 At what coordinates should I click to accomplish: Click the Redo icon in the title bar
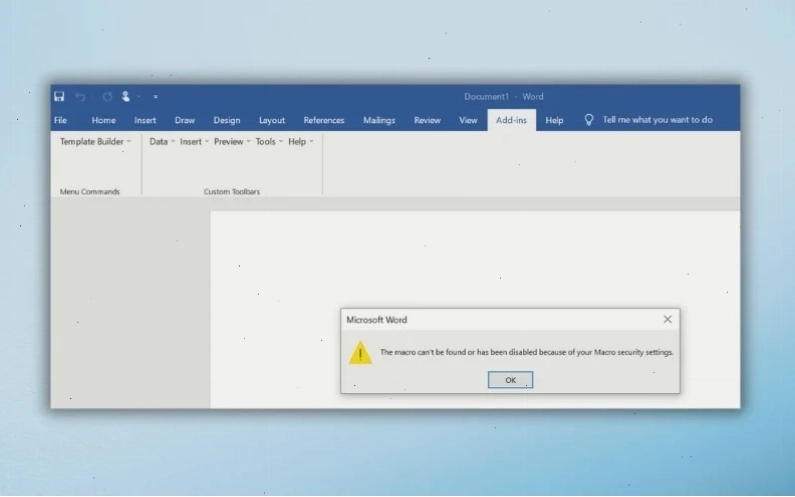click(107, 96)
